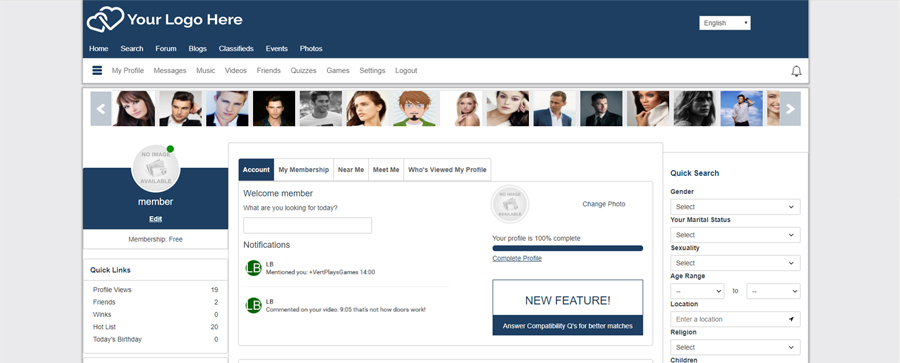Click the black-and-white woman carousel thumbnail

coord(695,109)
